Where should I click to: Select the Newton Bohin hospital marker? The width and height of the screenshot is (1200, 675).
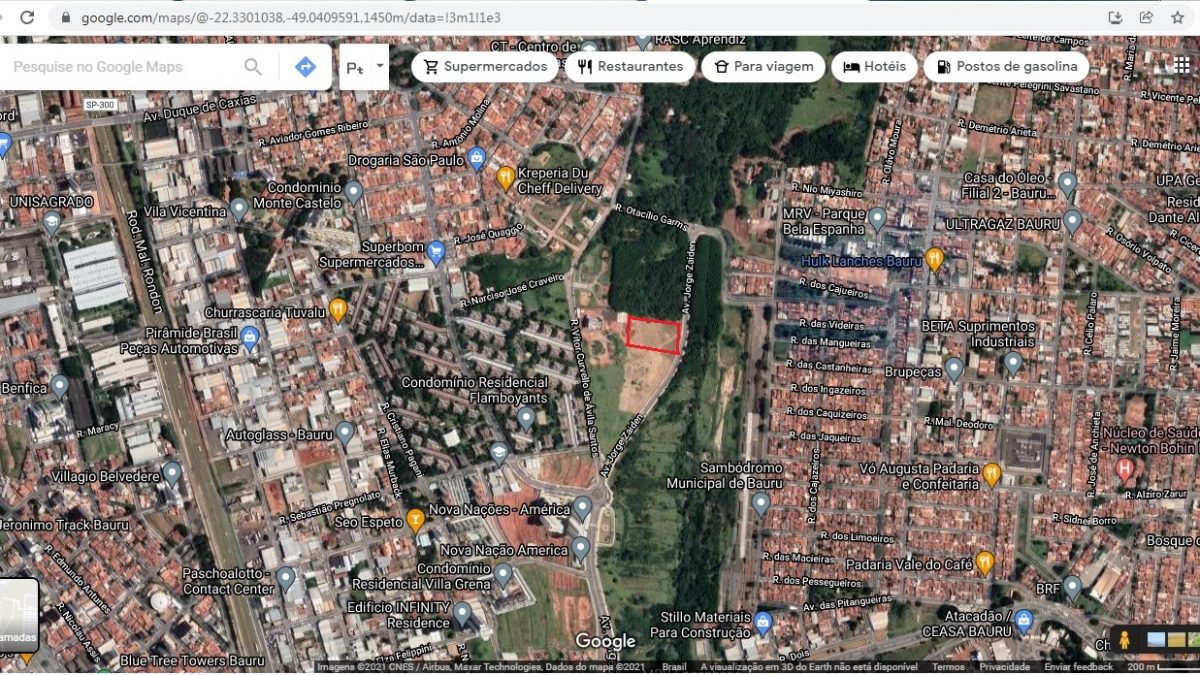click(x=1124, y=468)
